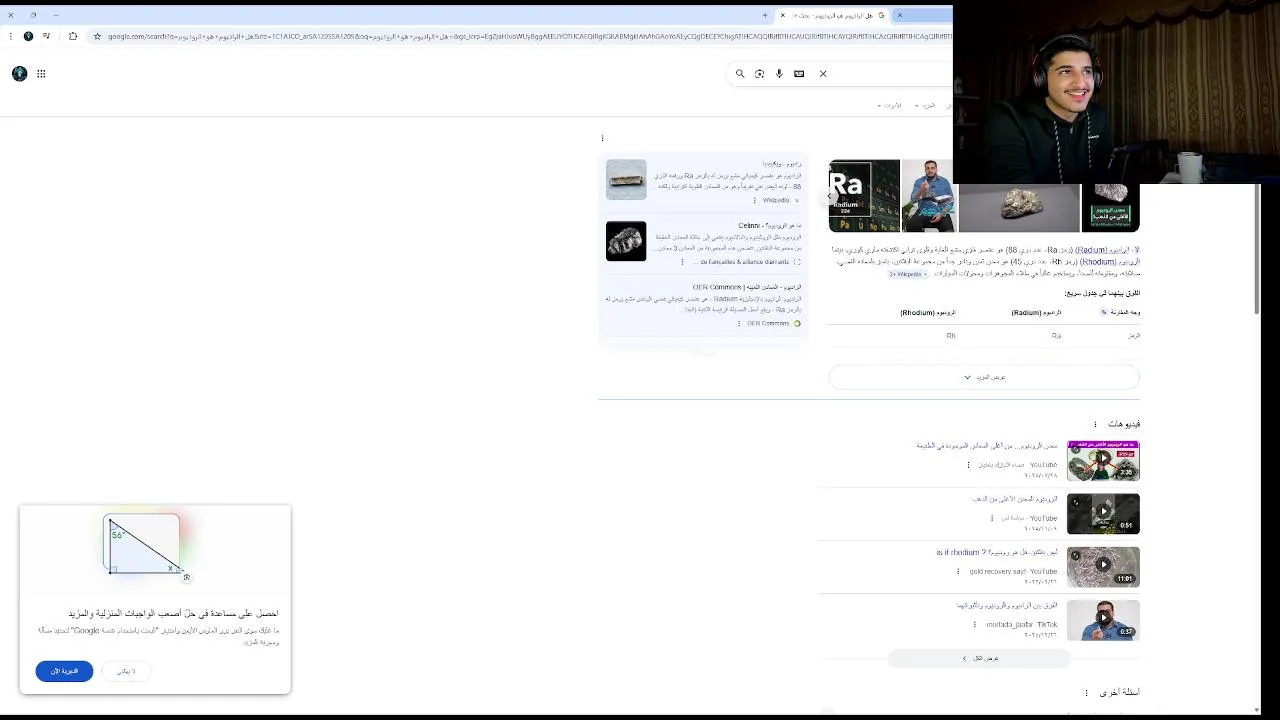The image size is (1280, 720).
Task: Open the tools dropdown under search bar
Action: (889, 105)
